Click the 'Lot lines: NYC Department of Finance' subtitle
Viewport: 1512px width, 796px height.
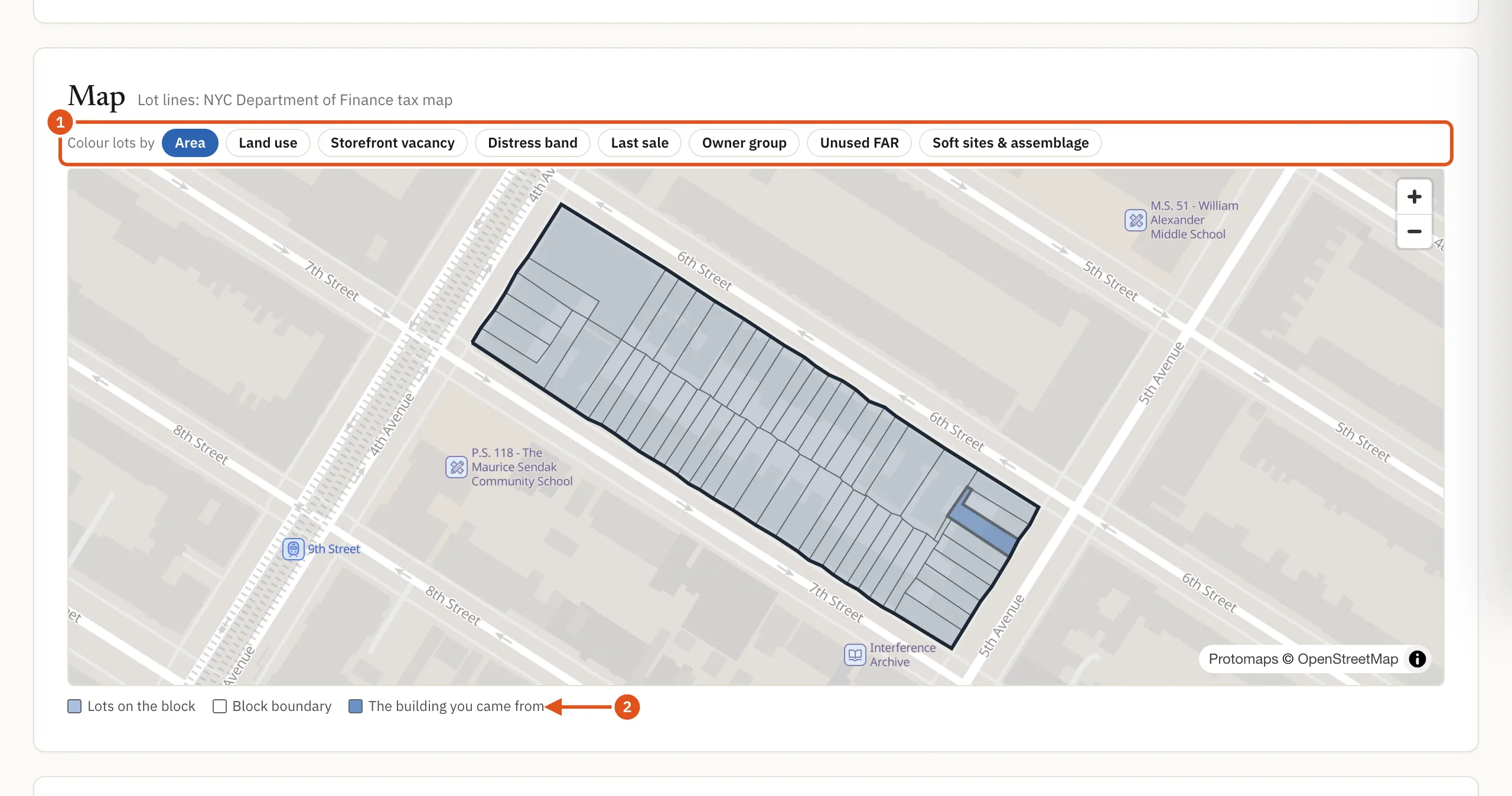click(x=295, y=100)
